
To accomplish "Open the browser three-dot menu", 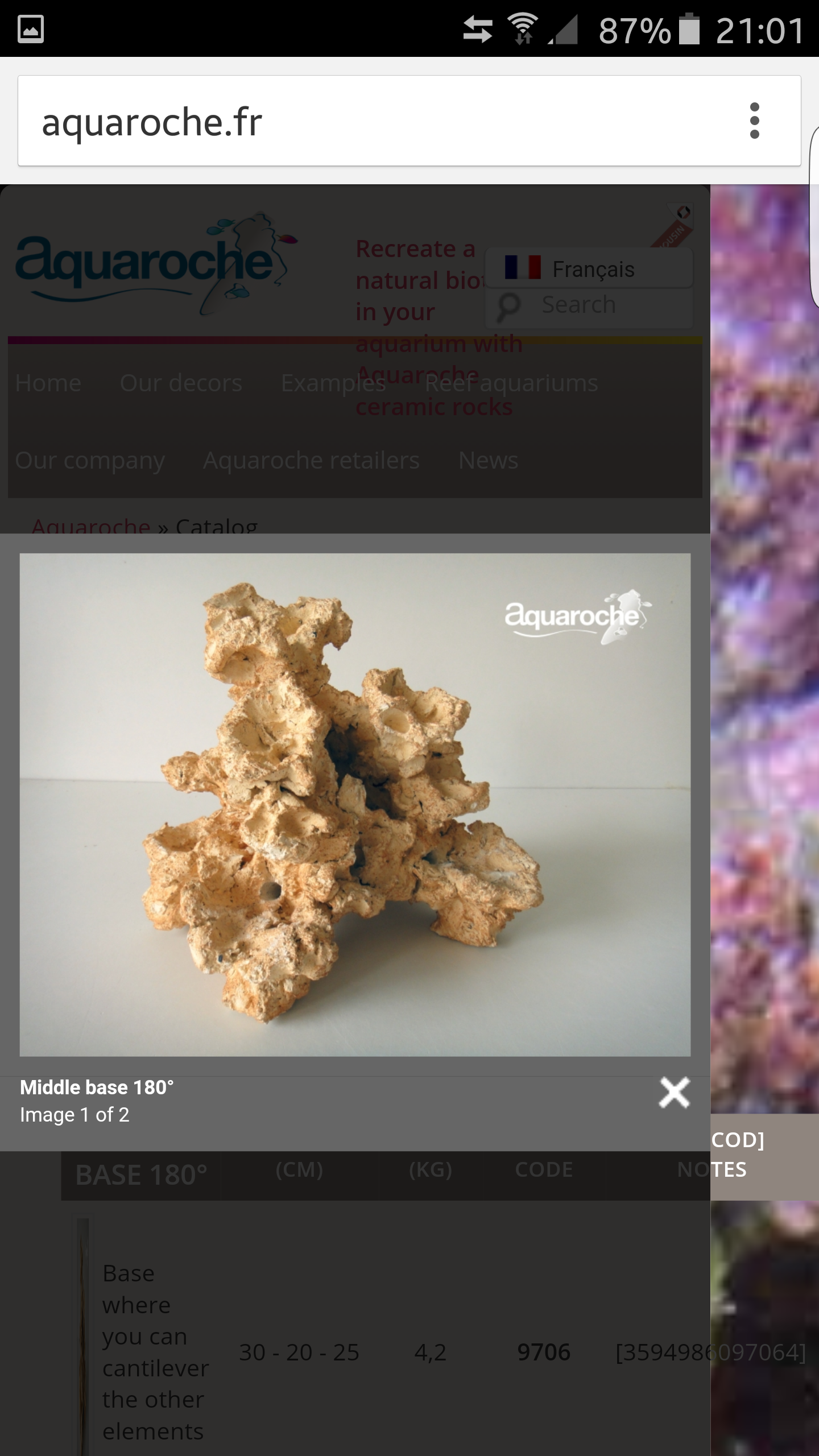I will tap(754, 121).
